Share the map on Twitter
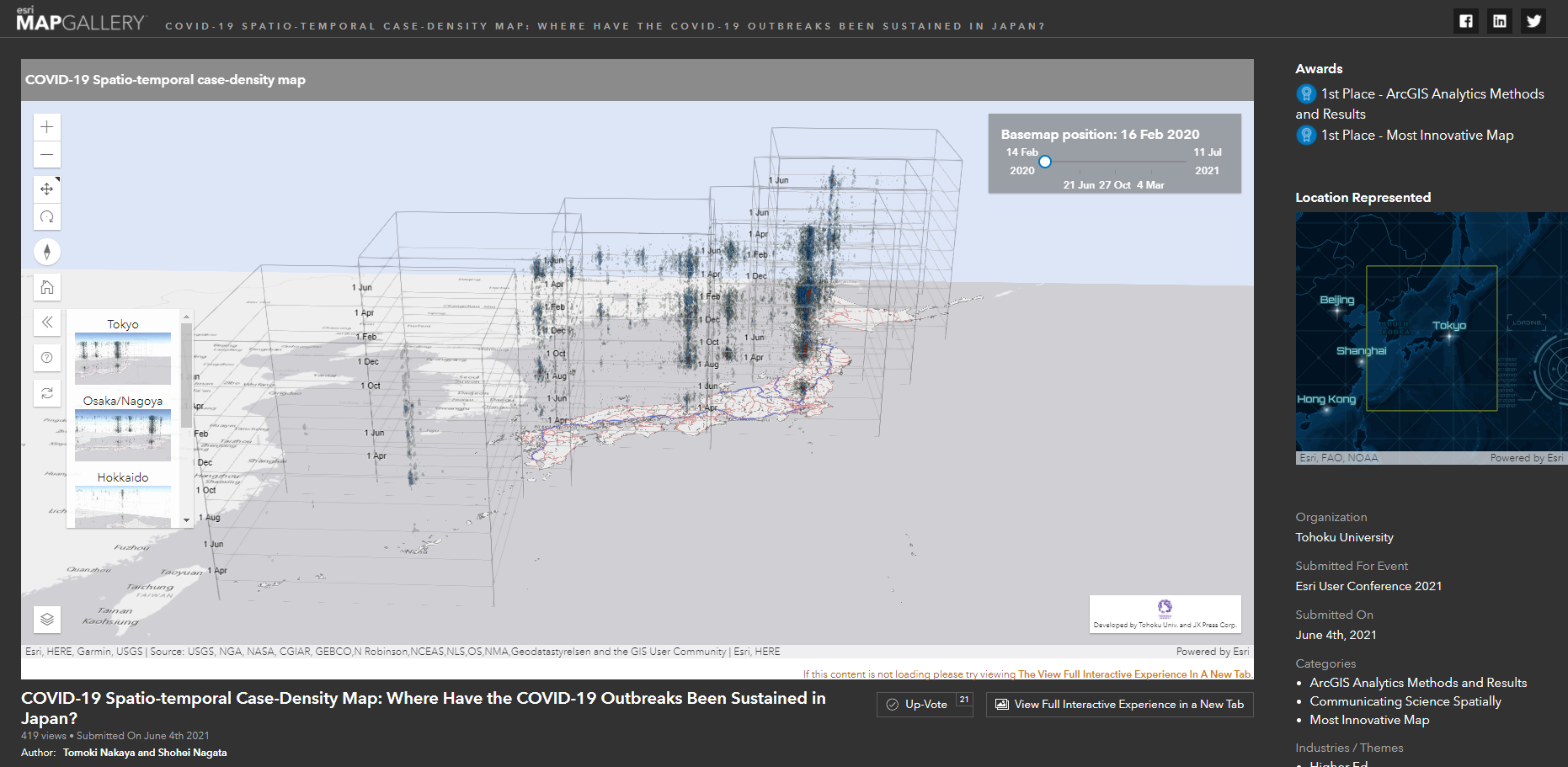The height and width of the screenshot is (767, 1568). 1533,21
